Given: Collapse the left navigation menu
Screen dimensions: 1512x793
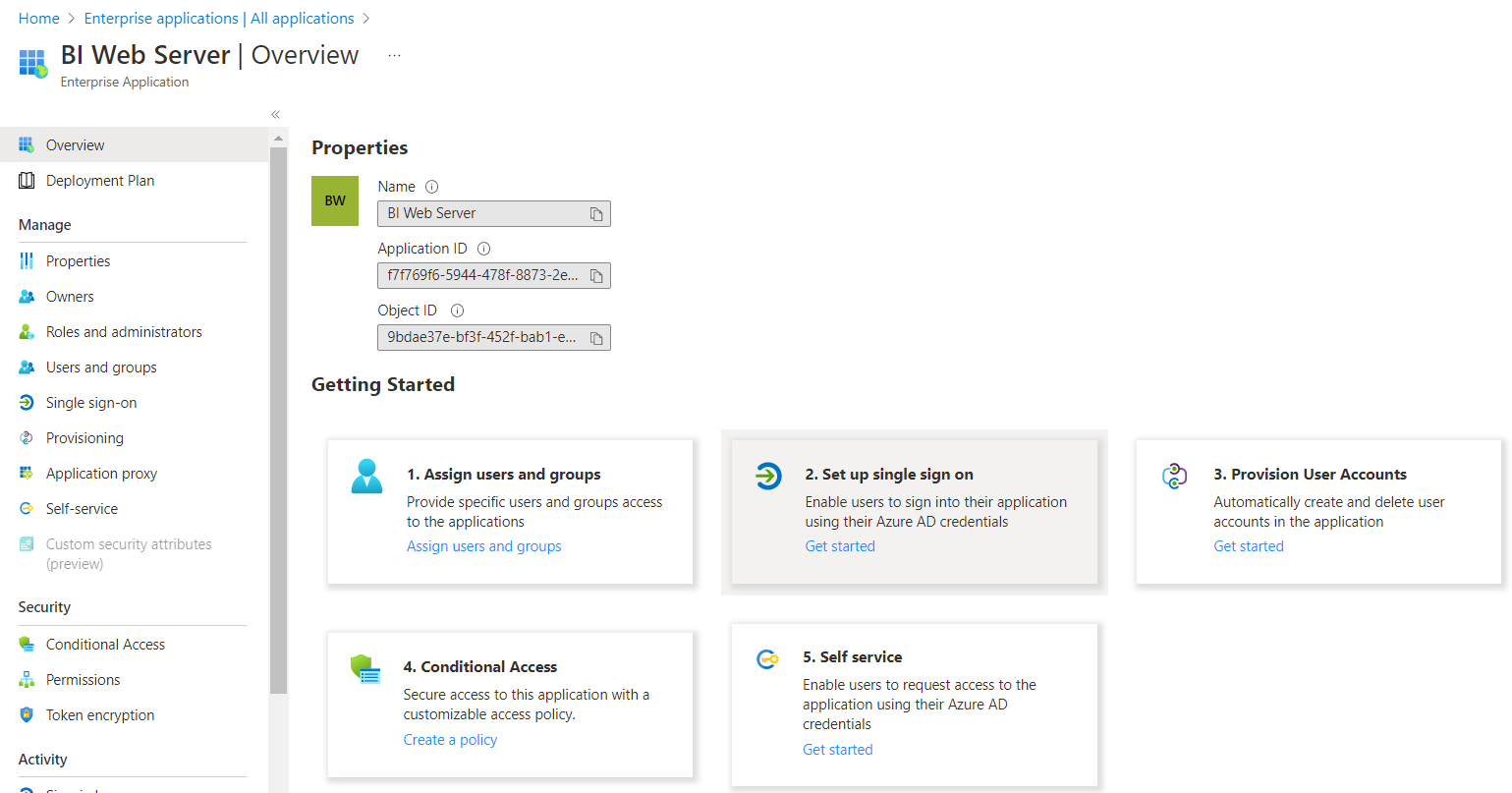Looking at the screenshot, I should [276, 115].
